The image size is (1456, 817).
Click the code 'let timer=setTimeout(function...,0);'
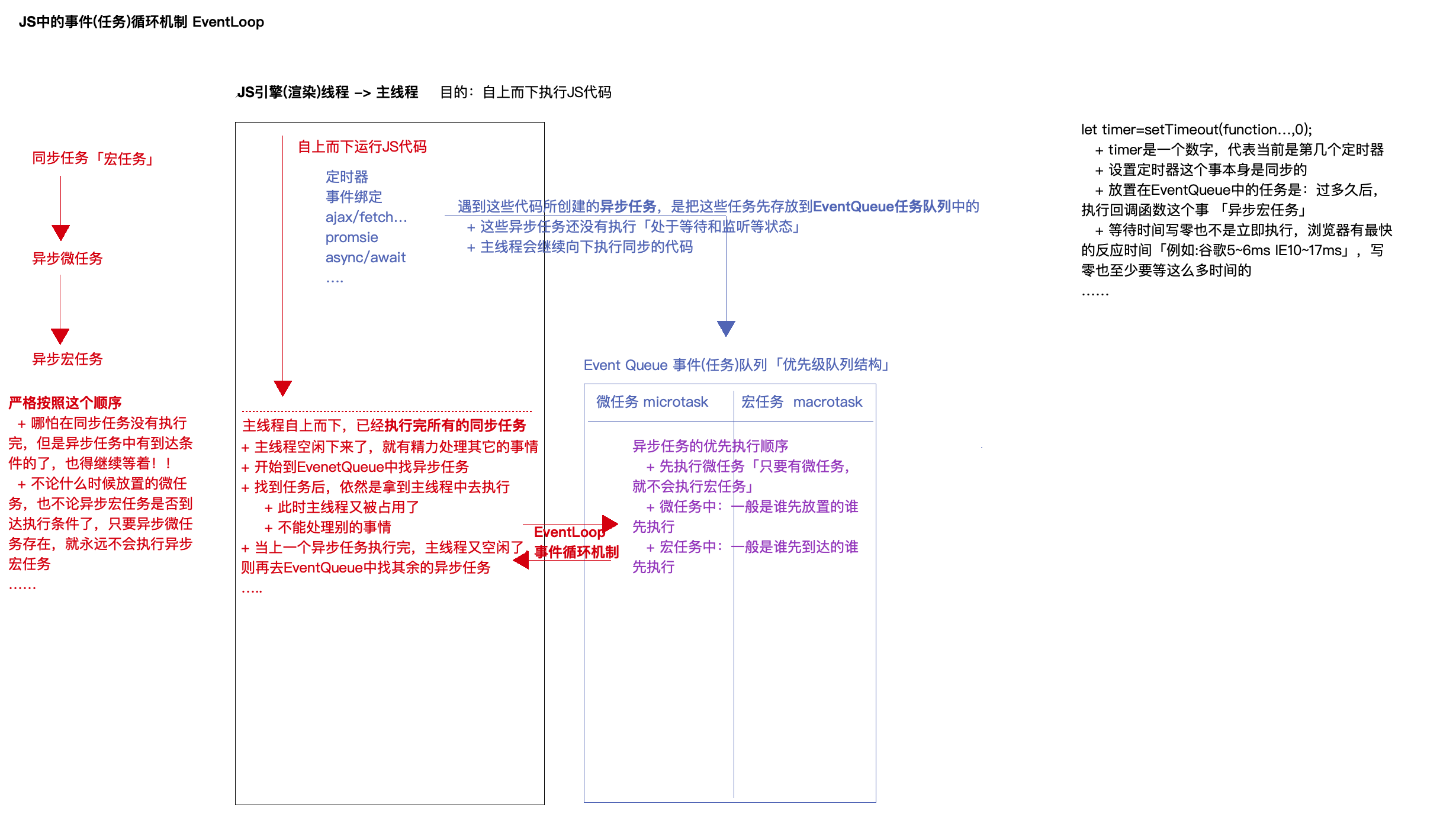[x=1197, y=129]
